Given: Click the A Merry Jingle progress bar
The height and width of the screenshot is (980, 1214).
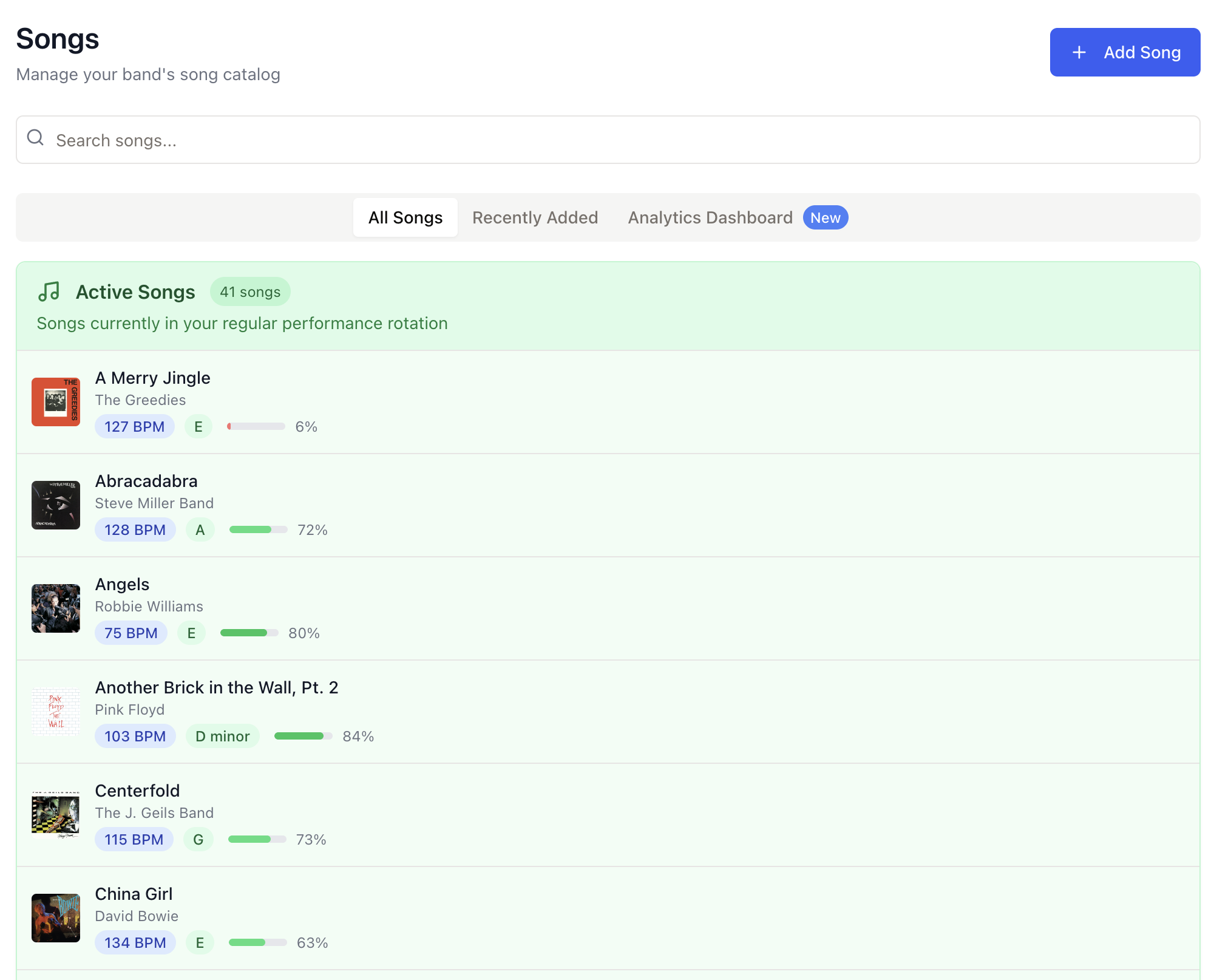Looking at the screenshot, I should click(x=256, y=426).
